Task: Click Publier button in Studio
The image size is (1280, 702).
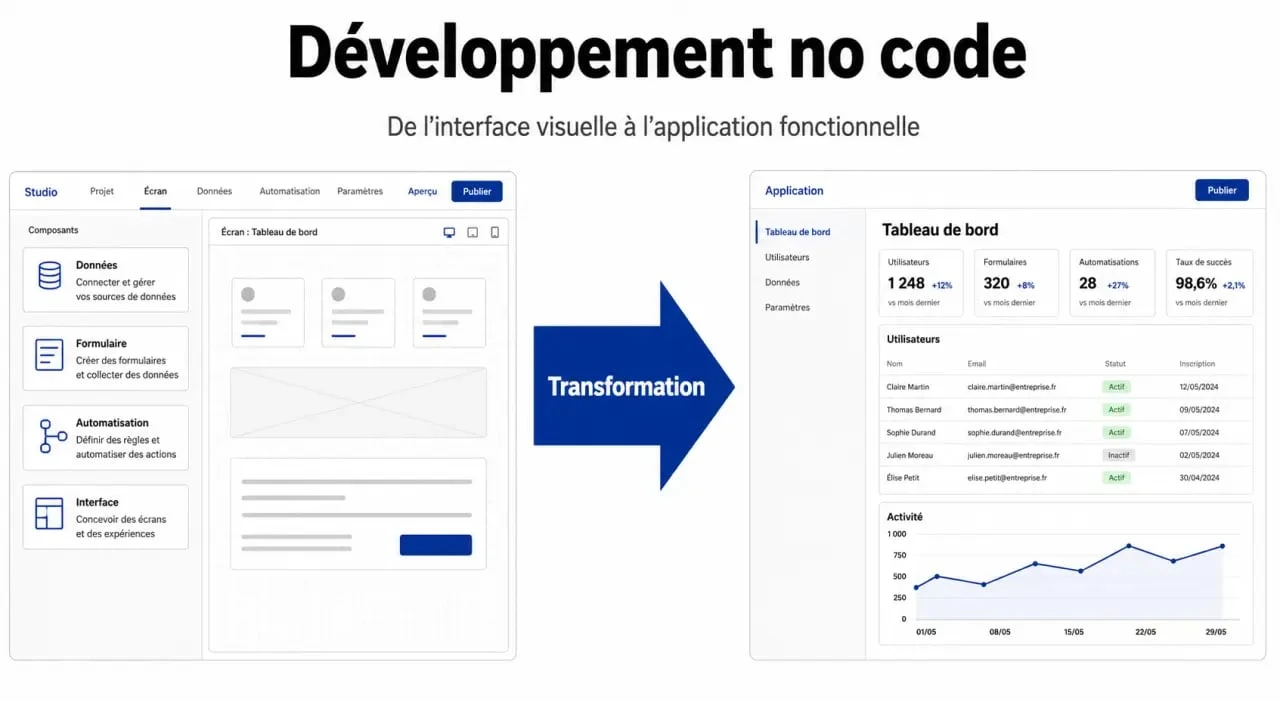Action: [477, 191]
